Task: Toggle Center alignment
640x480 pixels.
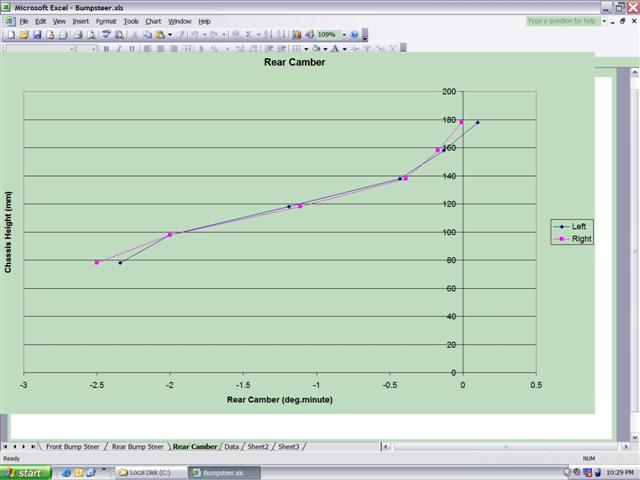Action: (x=160, y=49)
